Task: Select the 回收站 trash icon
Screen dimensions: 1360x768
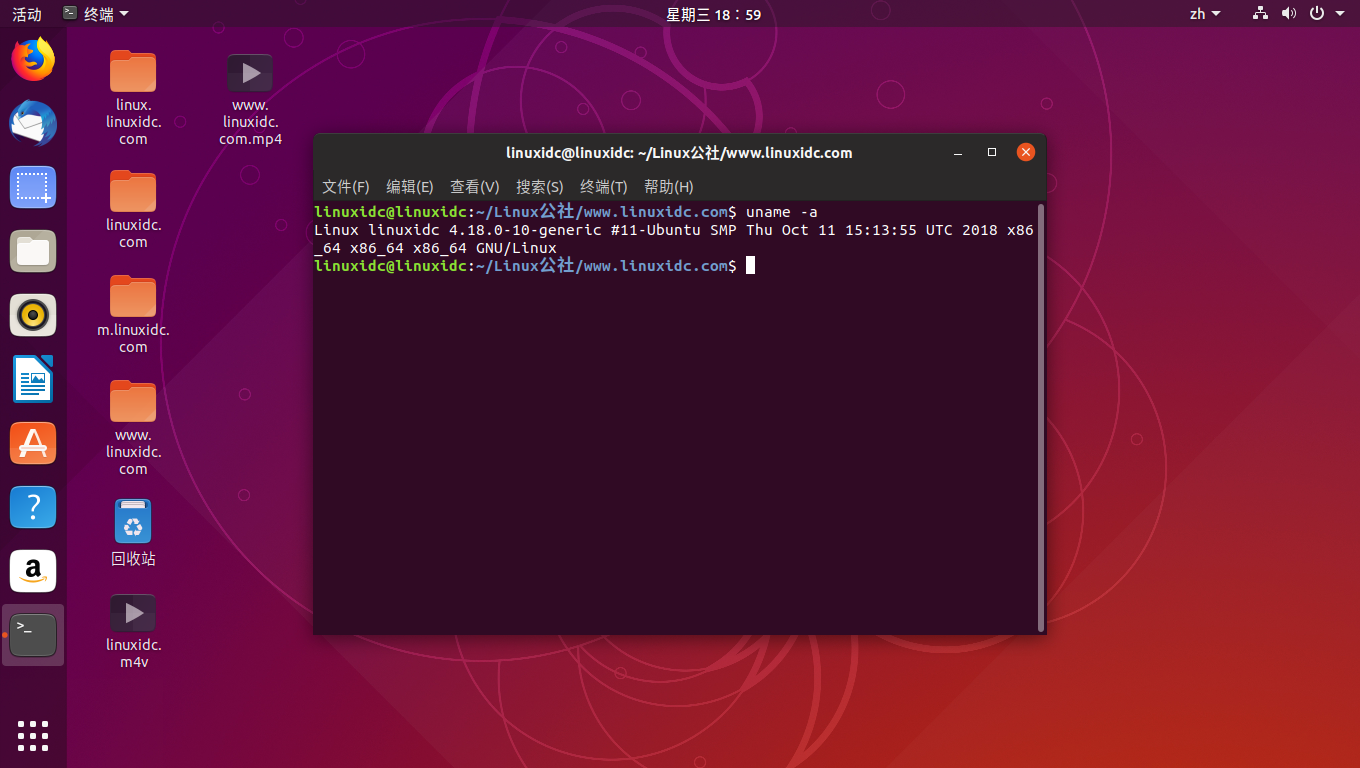Action: point(133,533)
